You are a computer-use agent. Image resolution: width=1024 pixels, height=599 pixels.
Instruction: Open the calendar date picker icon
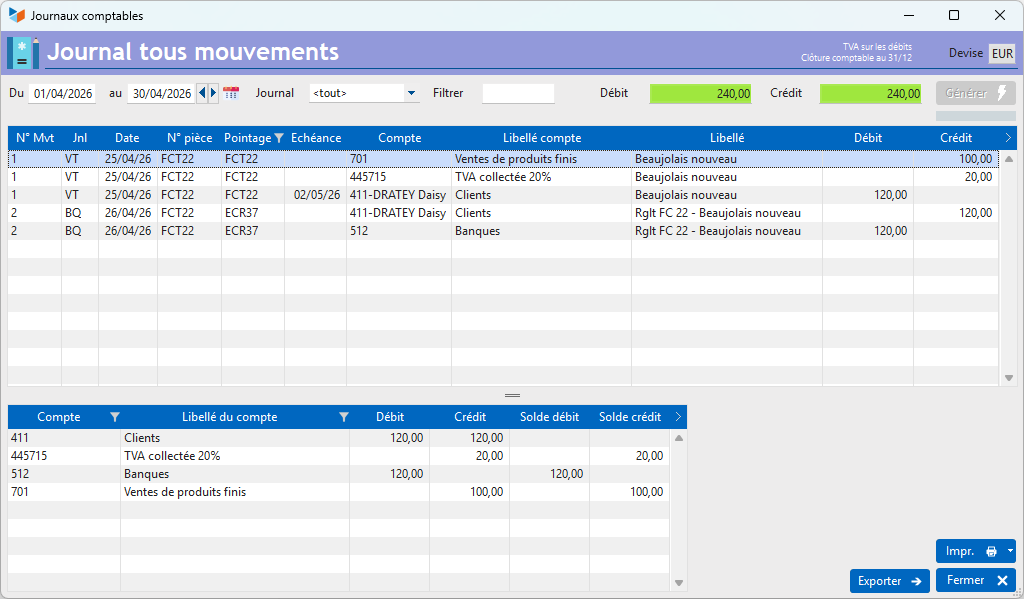pyautogui.click(x=231, y=93)
